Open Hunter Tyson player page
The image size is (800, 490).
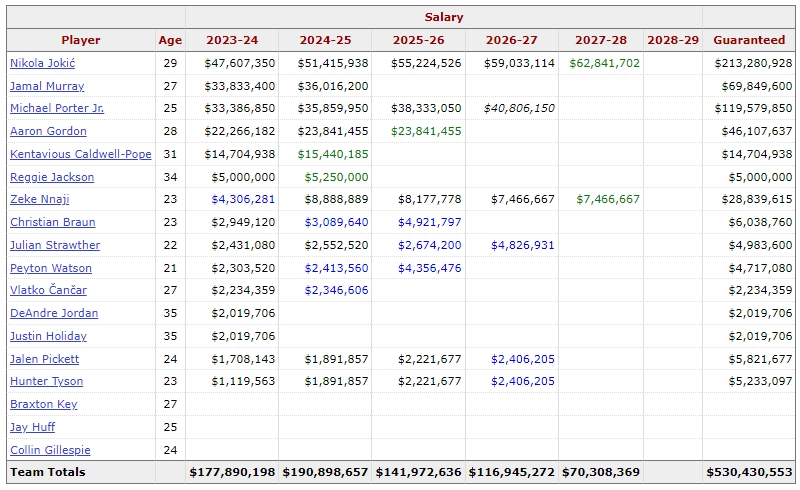click(x=46, y=381)
